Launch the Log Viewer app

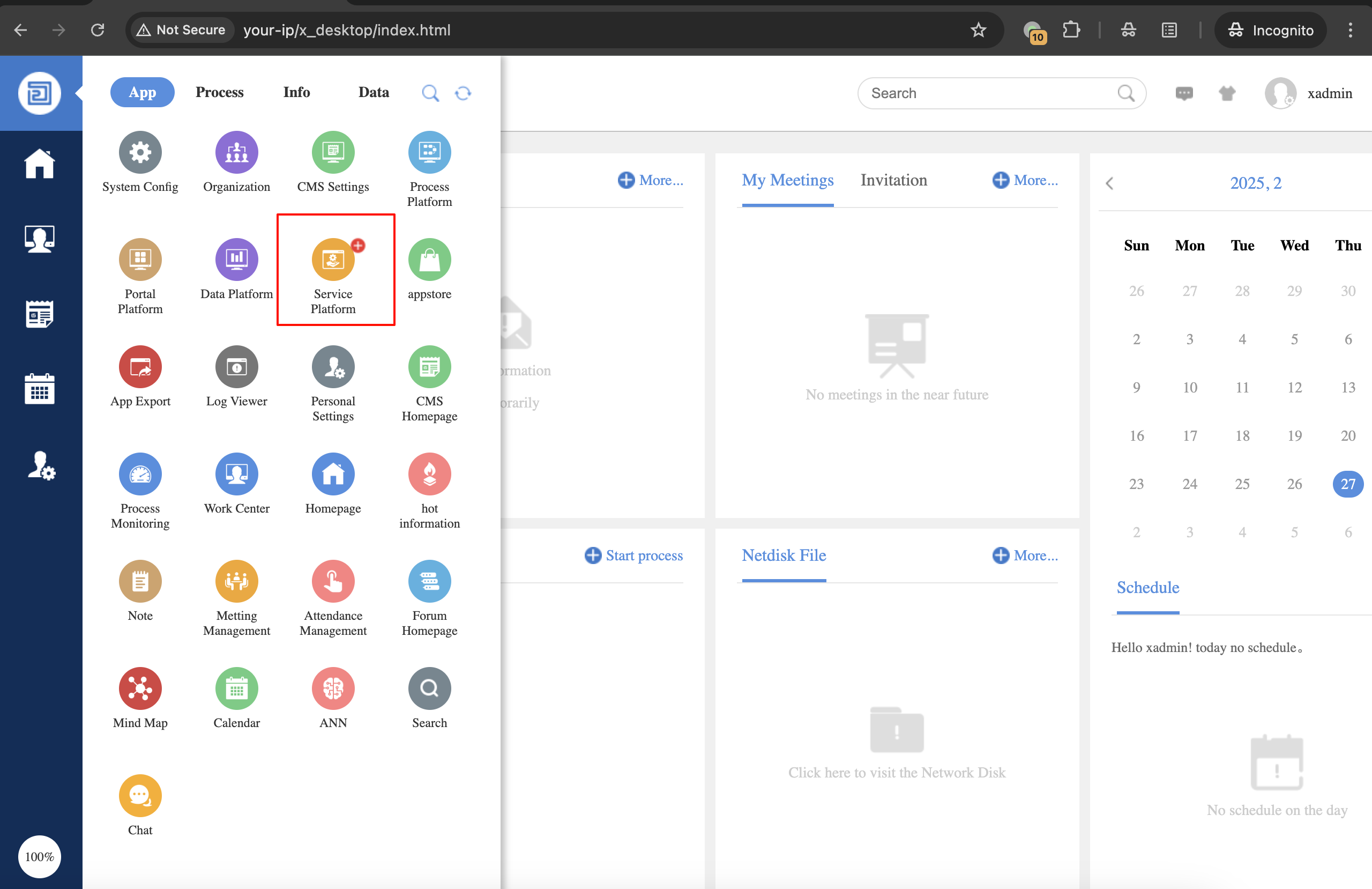point(236,367)
